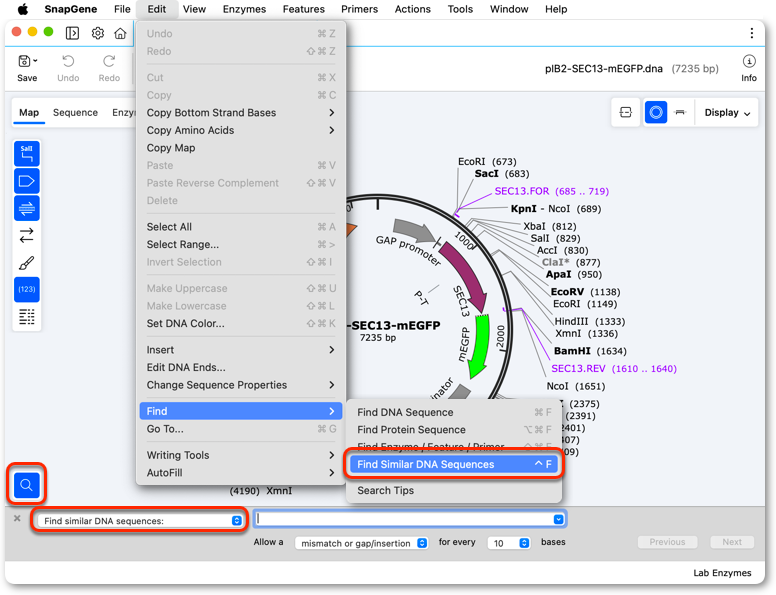
Task: Switch to the Sequence tab
Action: pyautogui.click(x=75, y=112)
